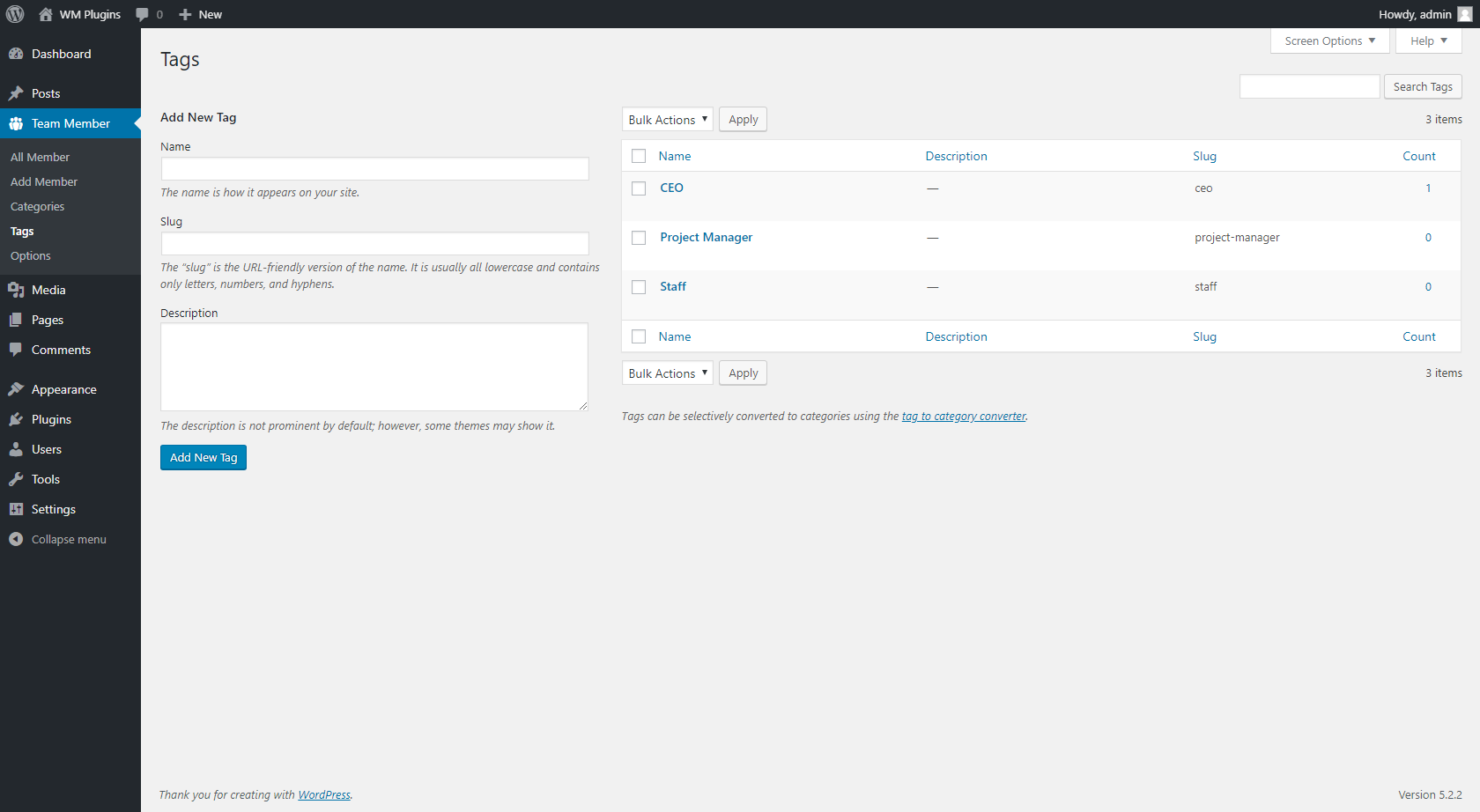Screen dimensions: 1480x812
Task: Click the Comments icon in sidebar
Action: click(x=16, y=350)
